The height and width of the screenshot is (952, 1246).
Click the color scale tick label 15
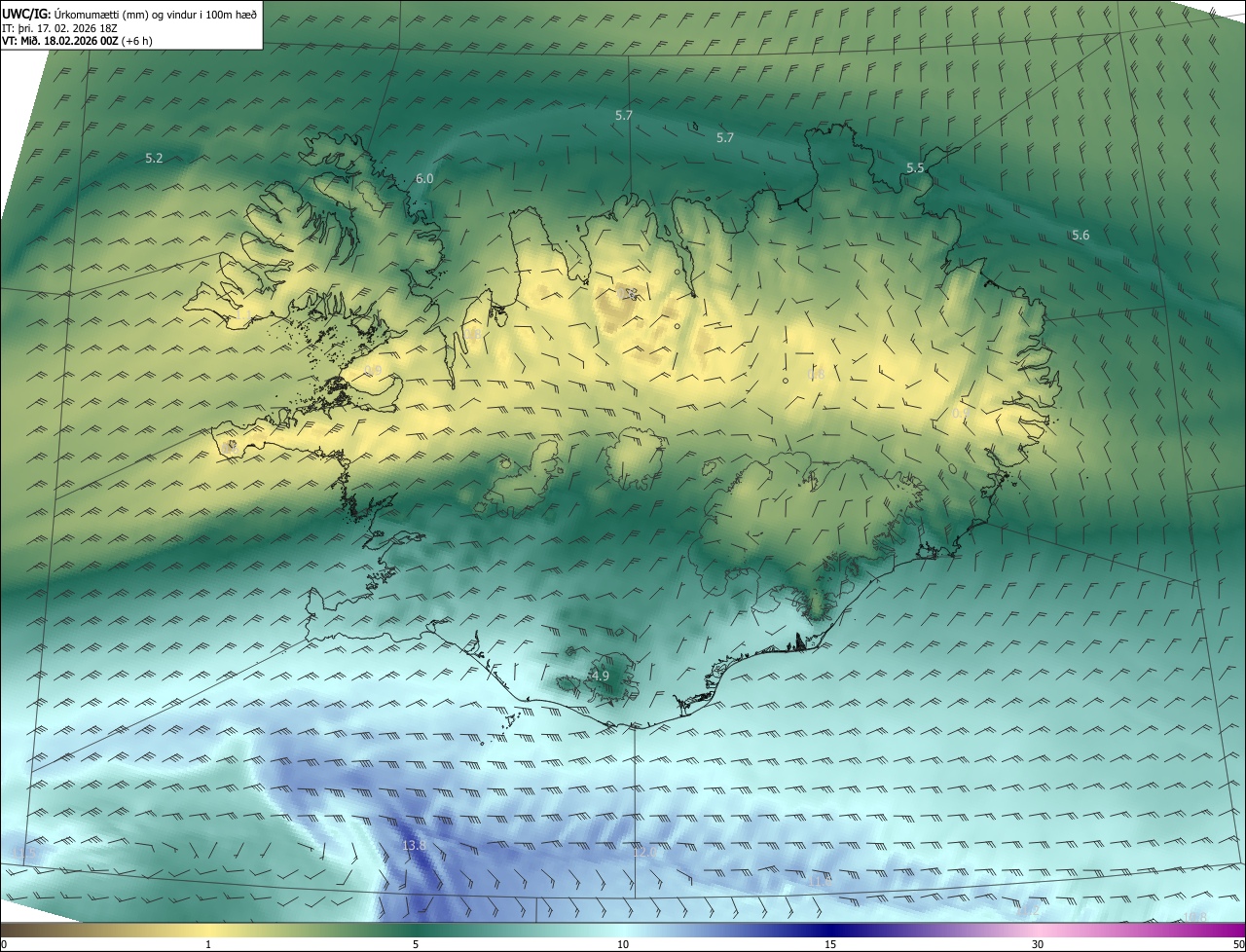point(830,944)
